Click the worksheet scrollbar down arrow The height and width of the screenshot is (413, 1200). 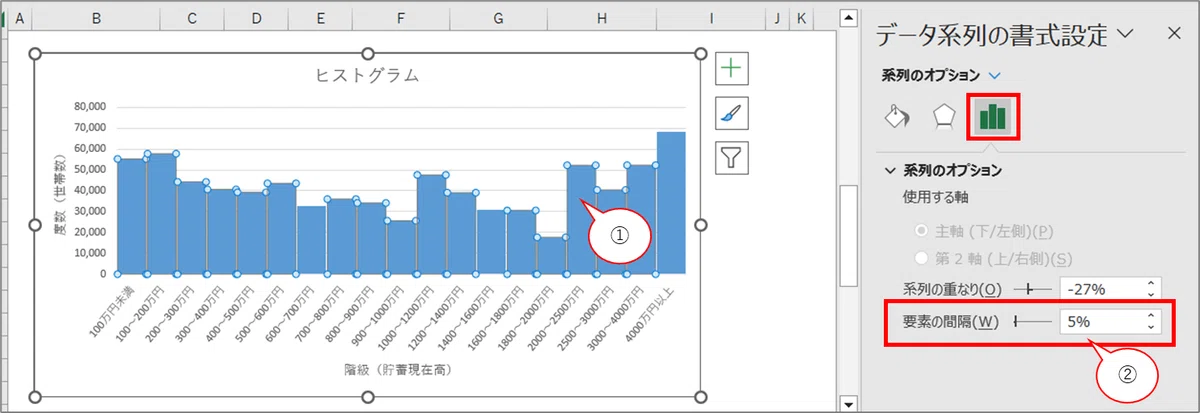[848, 403]
